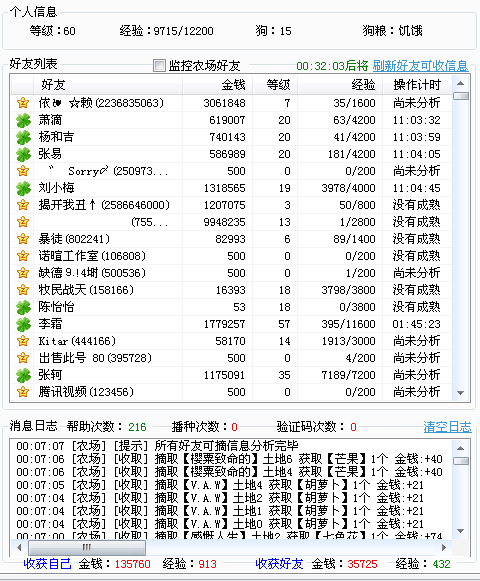Click 帮助次数 value 216
The width and height of the screenshot is (480, 581).
click(x=137, y=427)
